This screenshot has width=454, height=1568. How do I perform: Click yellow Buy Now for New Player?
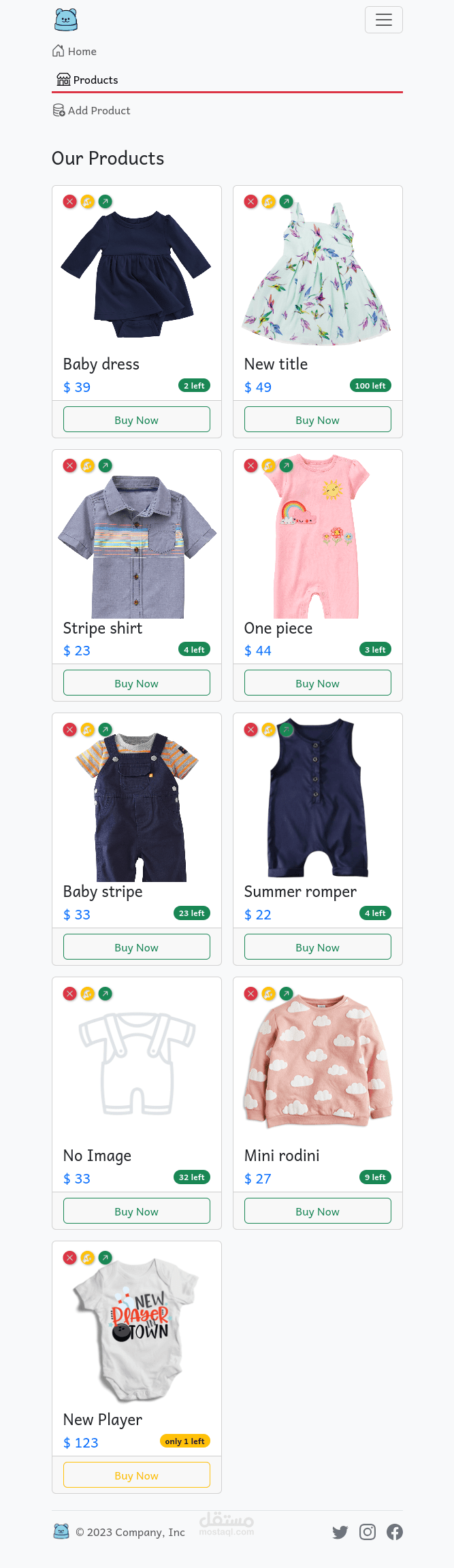pos(137,1475)
